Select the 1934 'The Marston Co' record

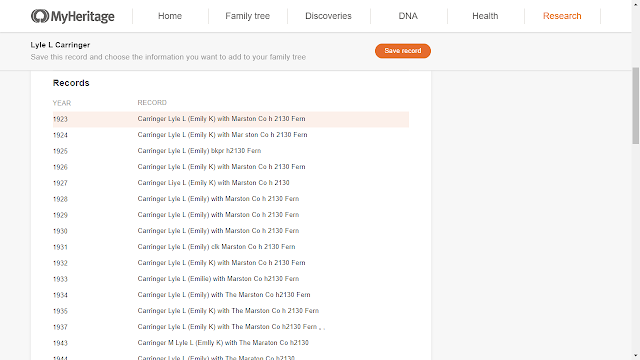click(x=224, y=294)
